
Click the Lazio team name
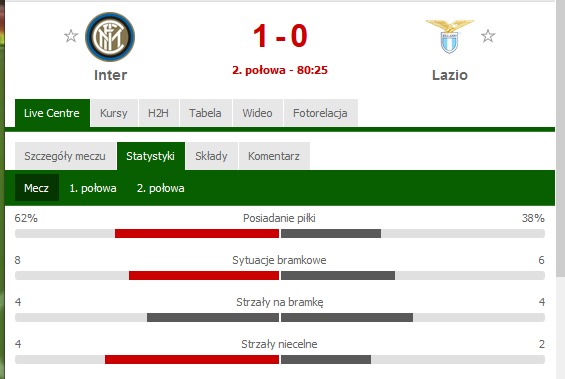[x=450, y=75]
